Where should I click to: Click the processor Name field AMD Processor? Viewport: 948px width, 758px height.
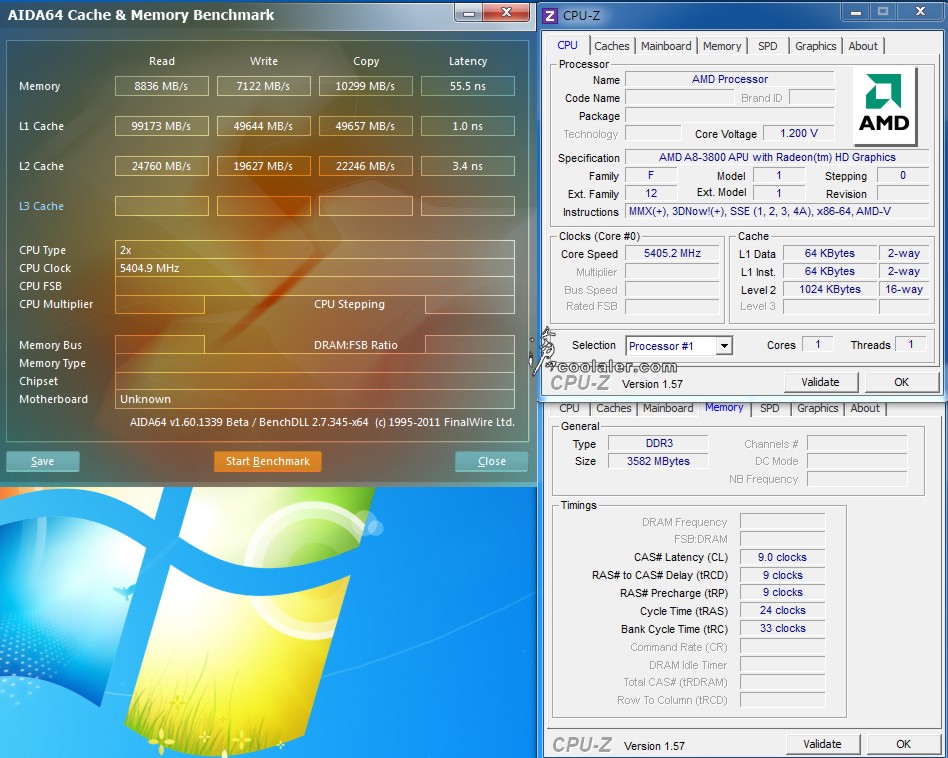(730, 79)
